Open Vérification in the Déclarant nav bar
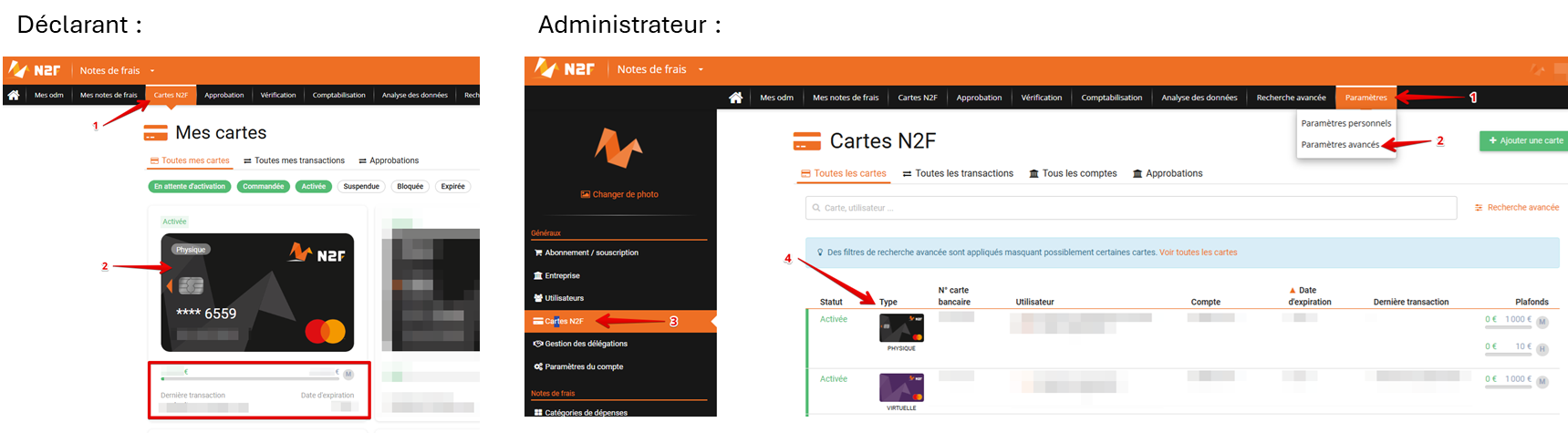The image size is (1568, 433). (x=278, y=95)
